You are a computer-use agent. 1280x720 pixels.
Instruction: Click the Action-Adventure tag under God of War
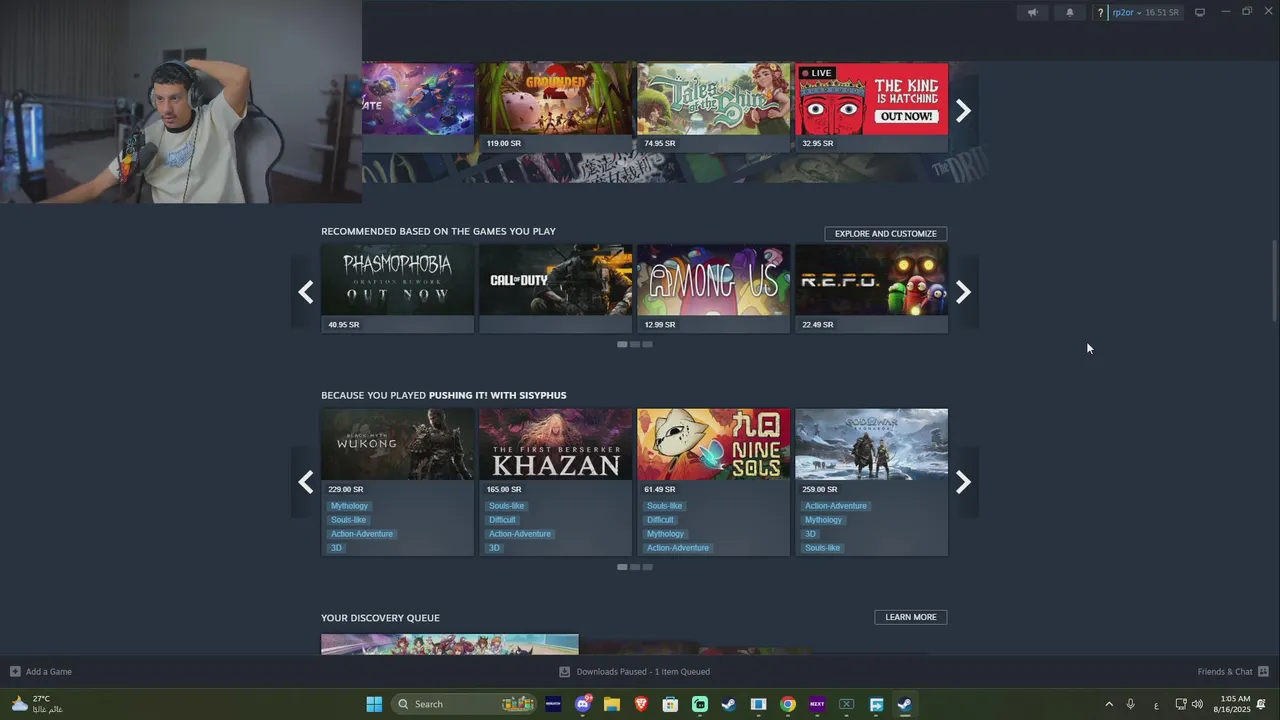point(836,506)
